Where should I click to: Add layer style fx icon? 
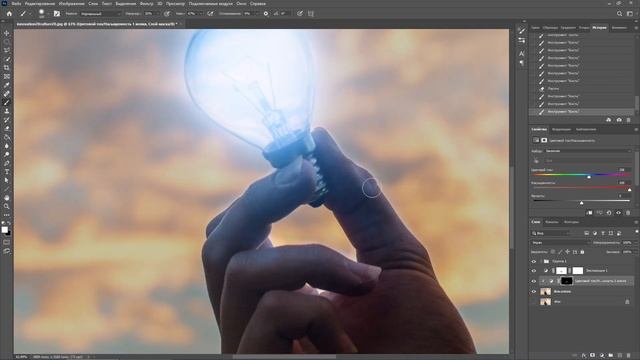[x=584, y=356]
